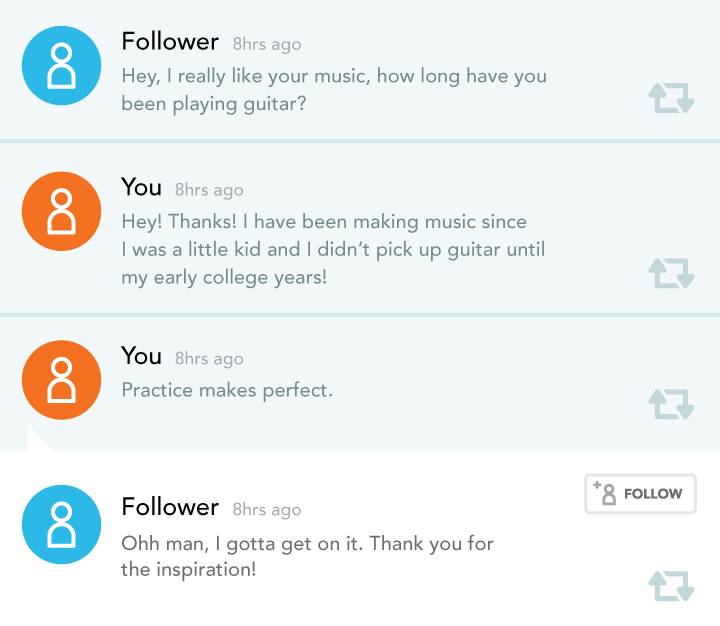Click the timestamp on "Practice makes perfect"

click(x=209, y=359)
